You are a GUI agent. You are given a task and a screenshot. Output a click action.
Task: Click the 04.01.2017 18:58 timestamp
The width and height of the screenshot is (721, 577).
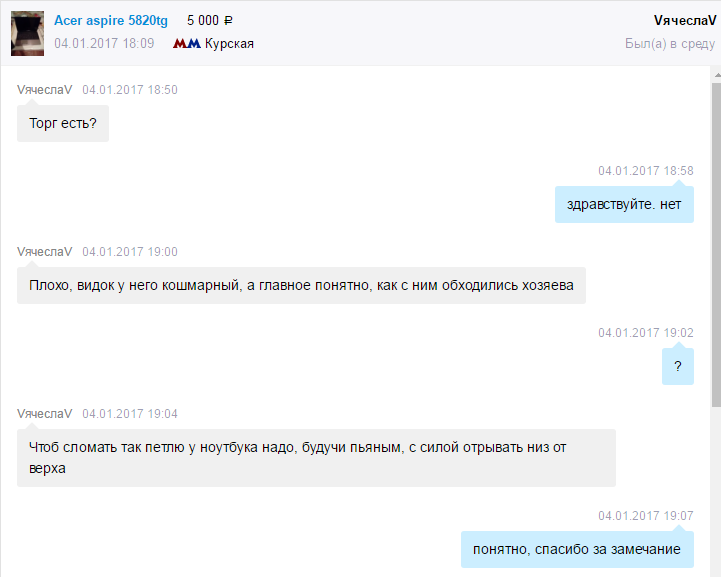(x=645, y=171)
